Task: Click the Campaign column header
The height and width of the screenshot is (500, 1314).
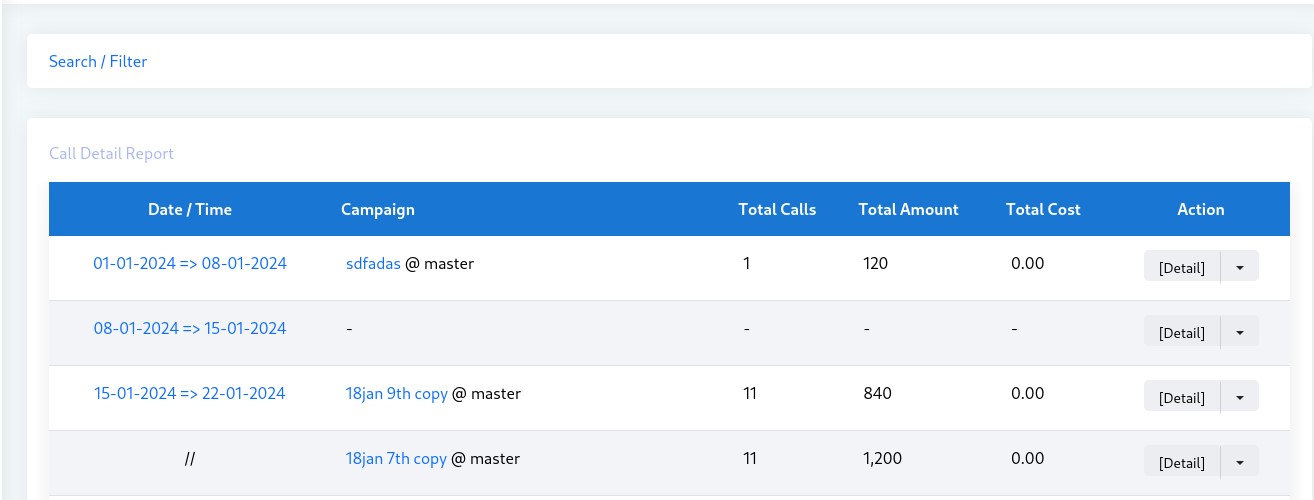Action: click(378, 209)
